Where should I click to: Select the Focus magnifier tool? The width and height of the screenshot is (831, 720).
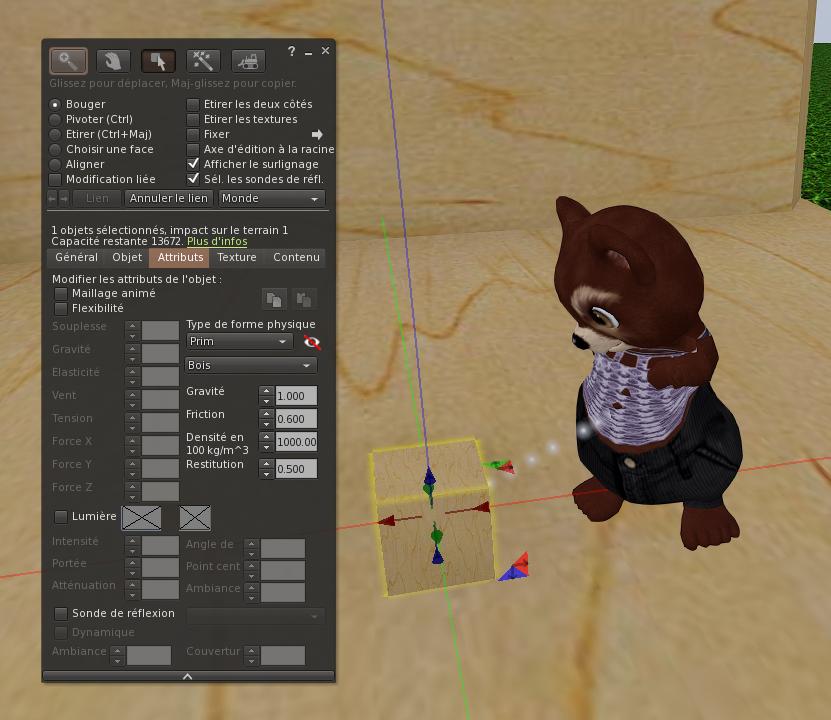coord(68,61)
